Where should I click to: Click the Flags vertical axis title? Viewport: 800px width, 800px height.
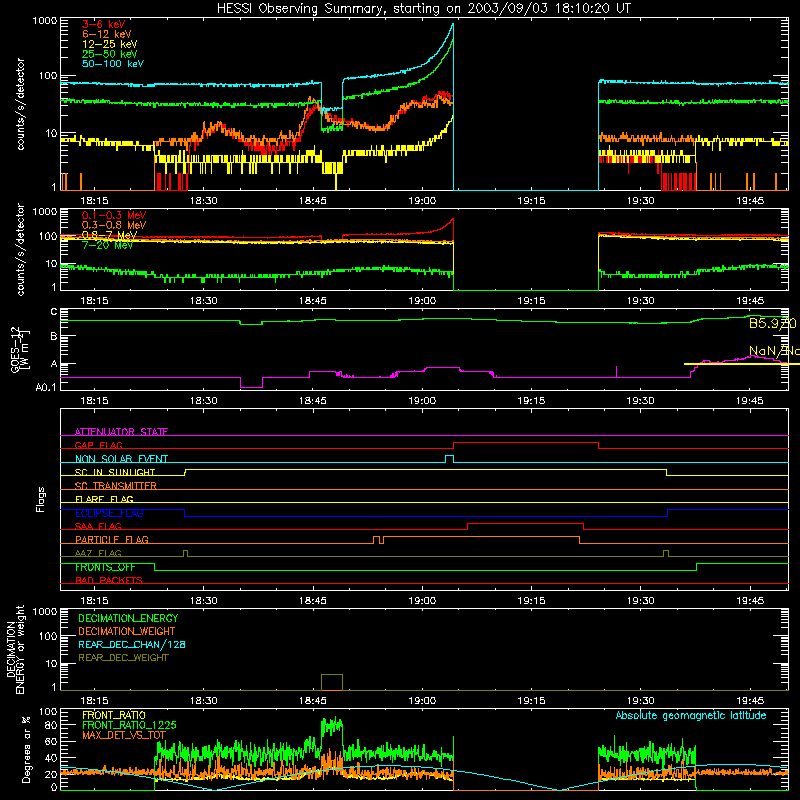pos(41,499)
